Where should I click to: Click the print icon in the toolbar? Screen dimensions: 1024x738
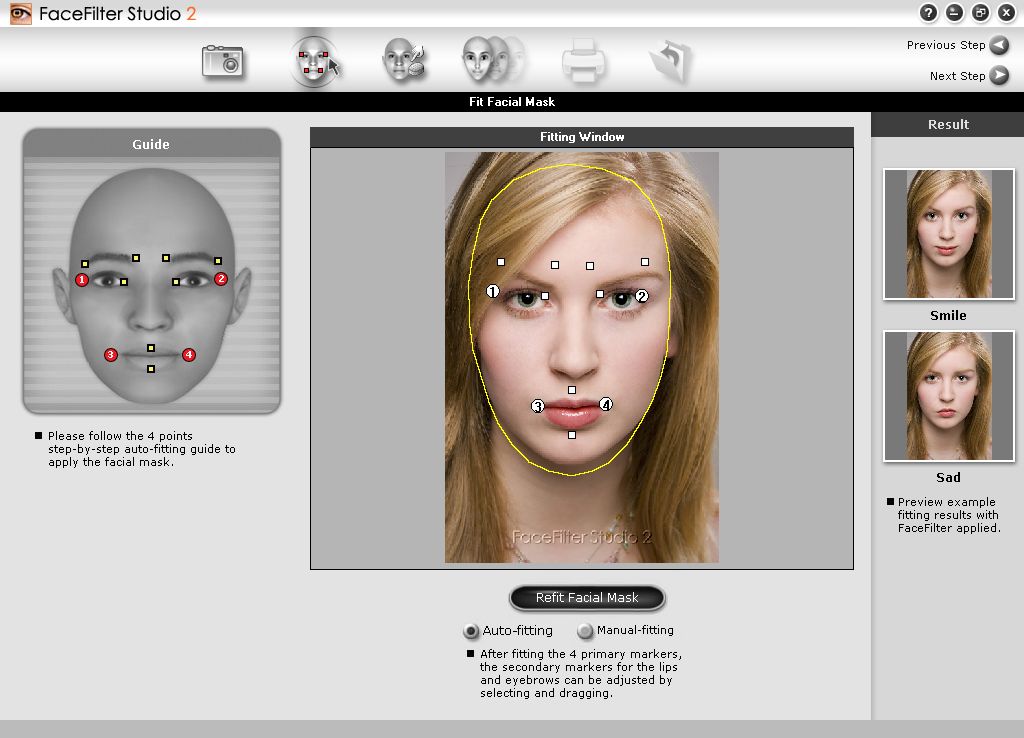click(583, 60)
